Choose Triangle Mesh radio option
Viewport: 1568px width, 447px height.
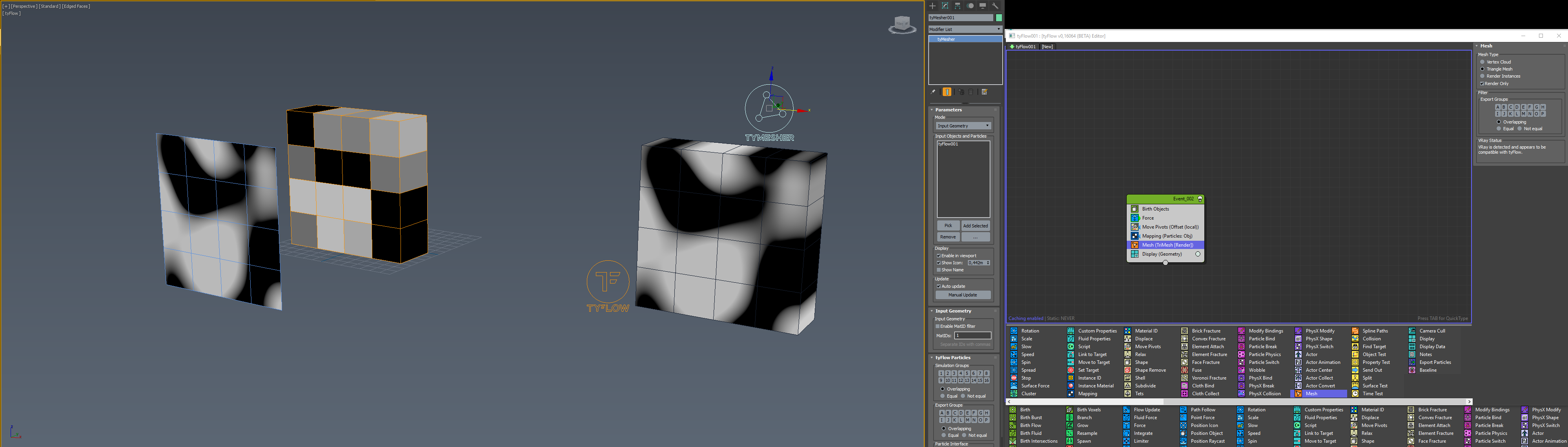[x=1483, y=69]
